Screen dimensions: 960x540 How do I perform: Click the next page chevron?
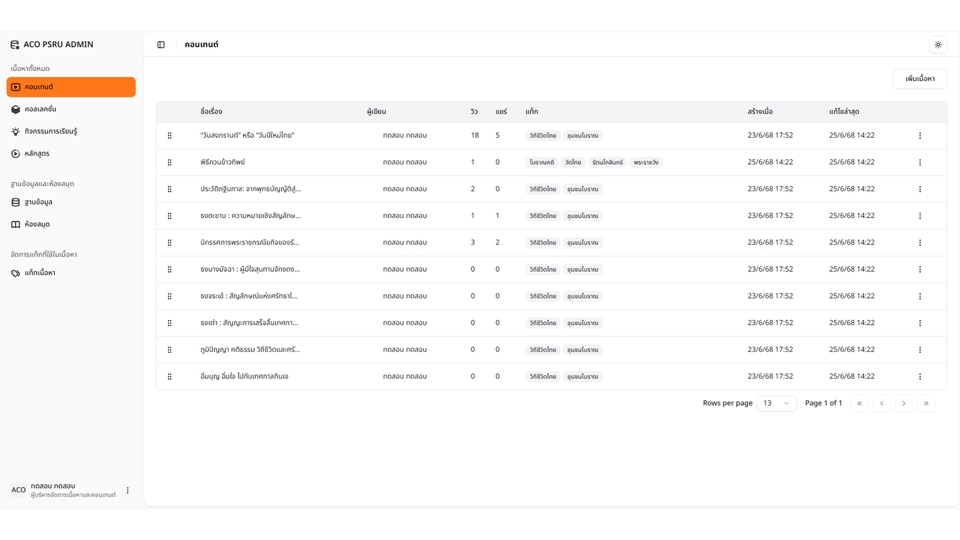[x=904, y=403]
